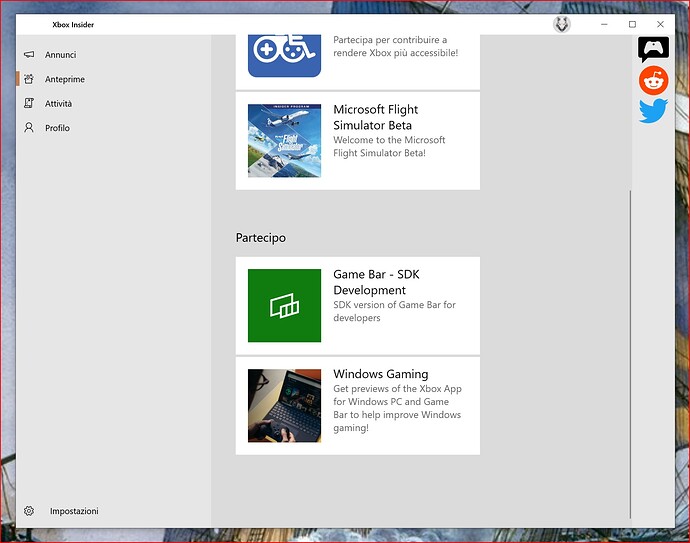This screenshot has height=543, width=690.
Task: Close the Xbox Insider window
Action: coord(661,24)
